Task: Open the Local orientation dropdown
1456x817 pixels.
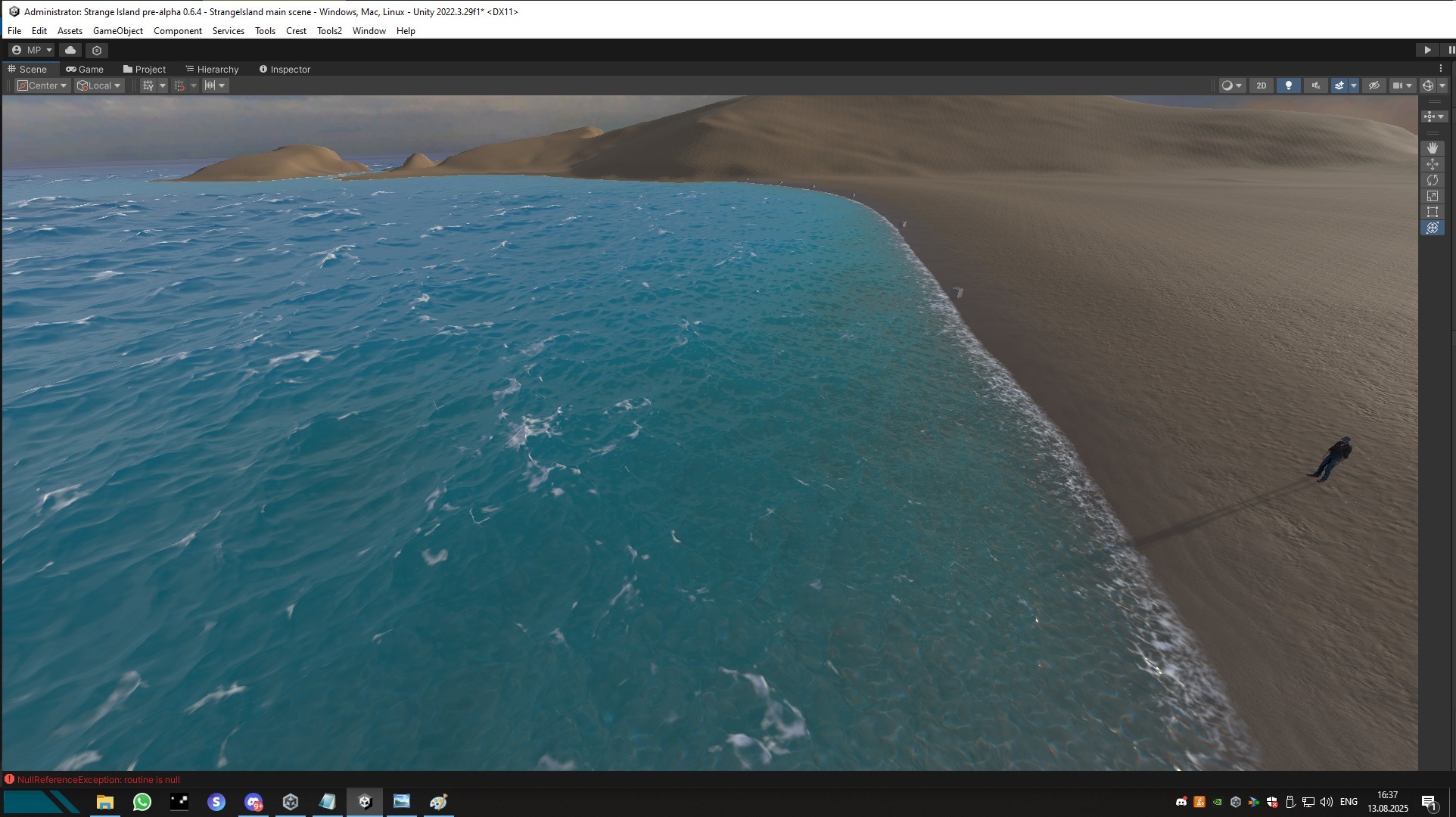Action: coord(98,85)
